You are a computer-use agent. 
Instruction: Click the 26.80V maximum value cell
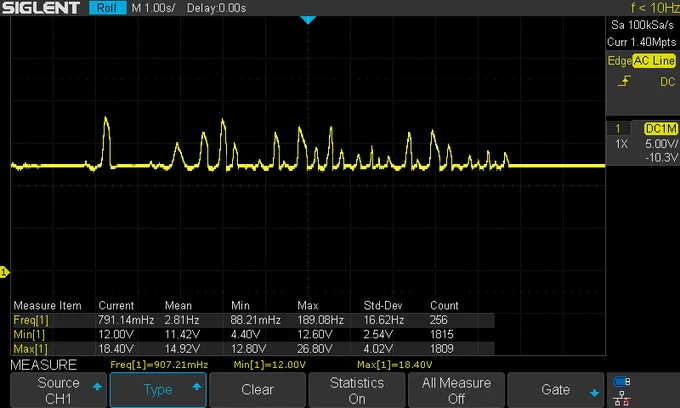[315, 349]
